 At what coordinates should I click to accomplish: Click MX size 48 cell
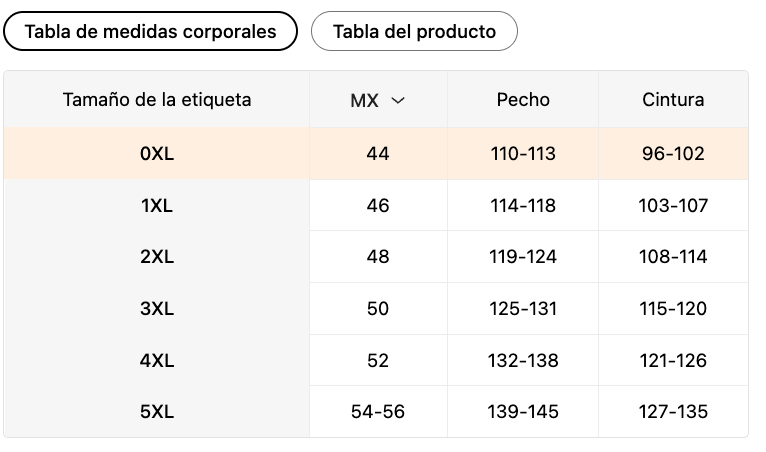click(378, 257)
